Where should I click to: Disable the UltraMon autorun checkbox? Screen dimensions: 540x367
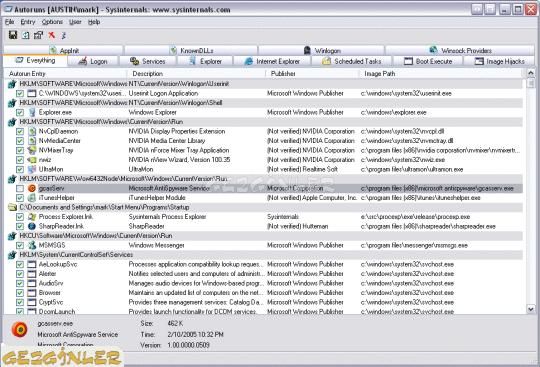[20, 169]
